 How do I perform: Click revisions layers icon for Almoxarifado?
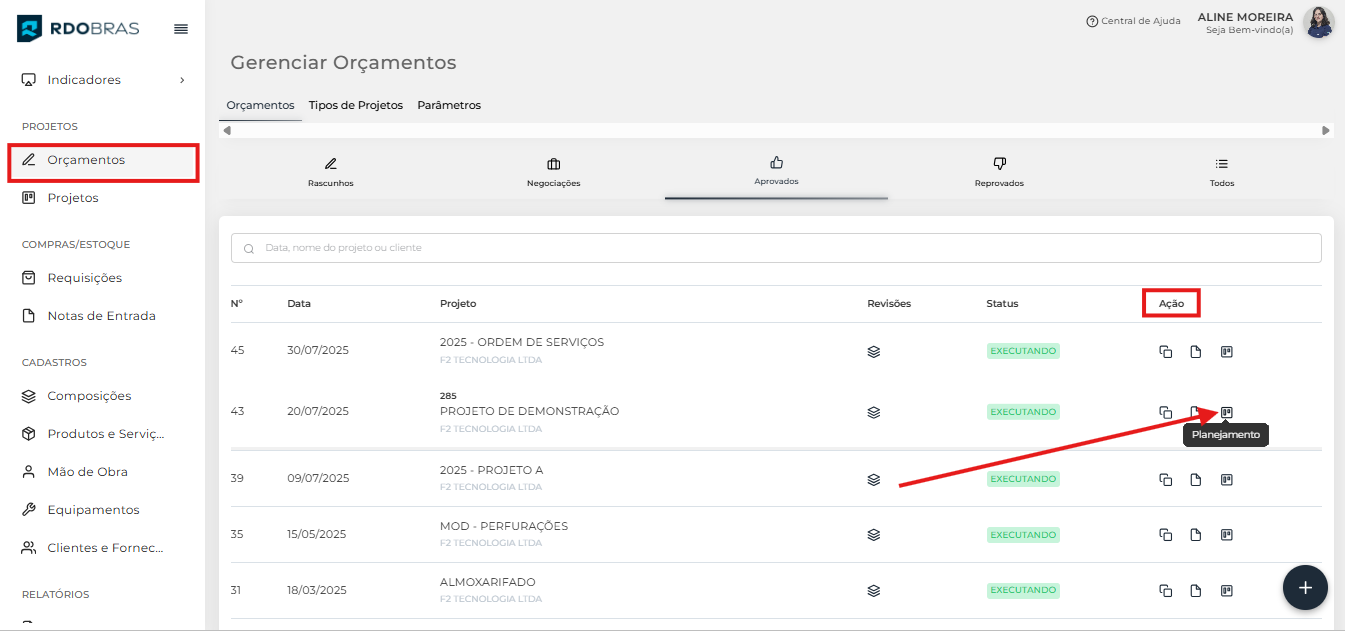click(x=873, y=591)
